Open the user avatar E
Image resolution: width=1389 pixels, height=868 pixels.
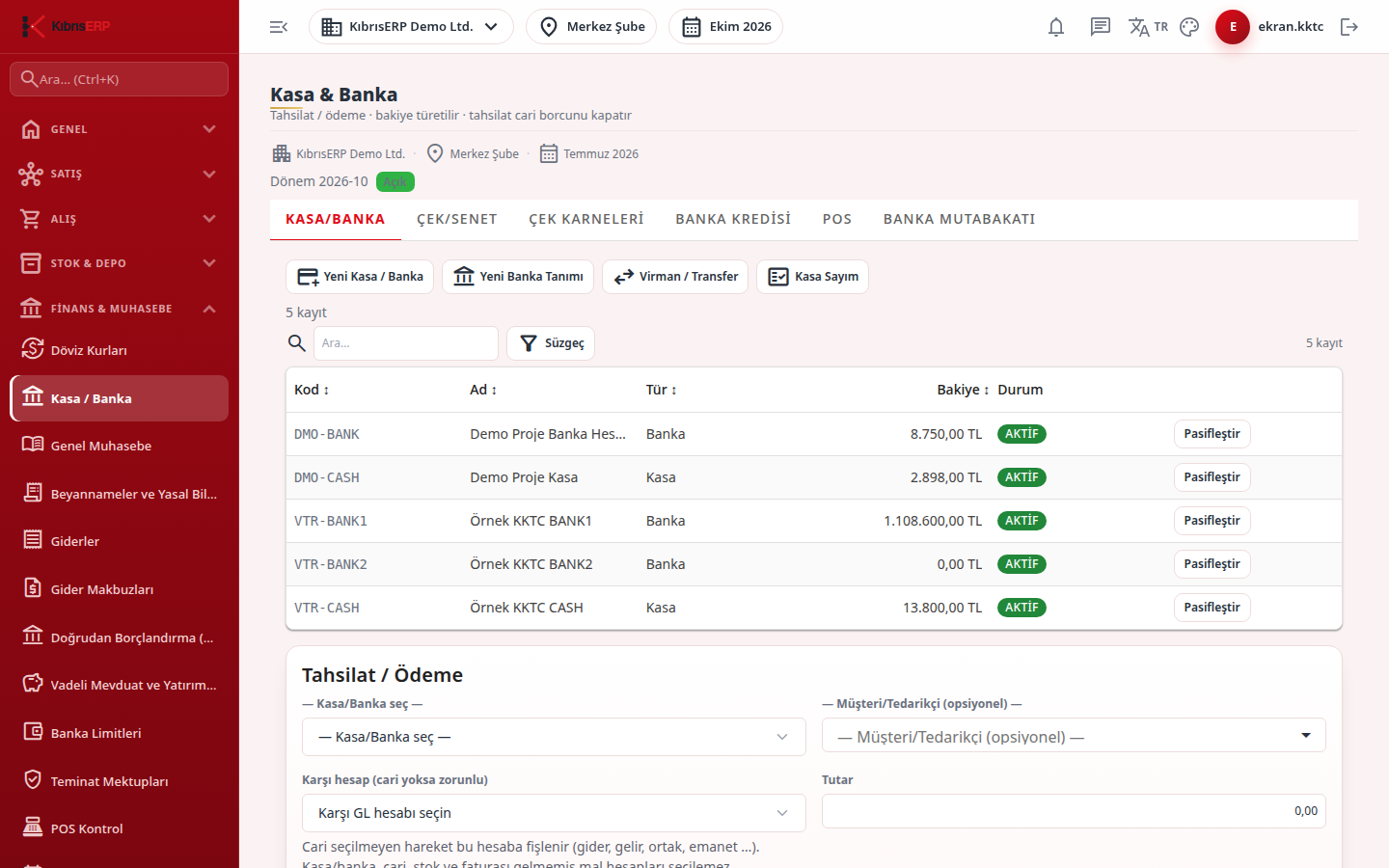click(1233, 27)
